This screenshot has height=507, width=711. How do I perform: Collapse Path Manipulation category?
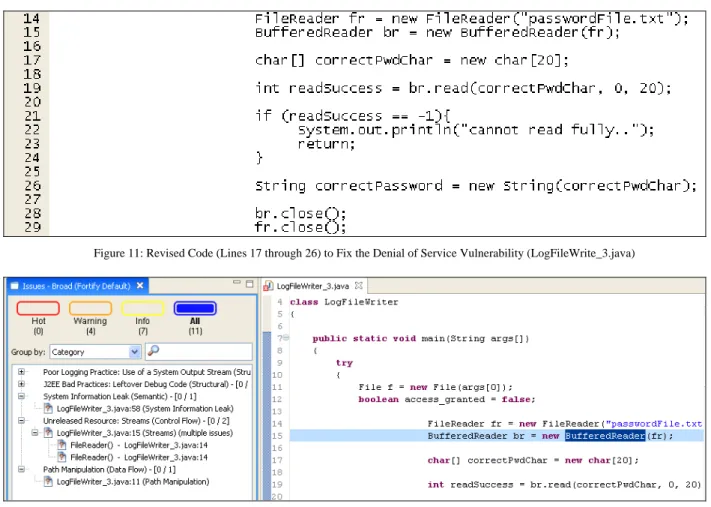pos(21,469)
